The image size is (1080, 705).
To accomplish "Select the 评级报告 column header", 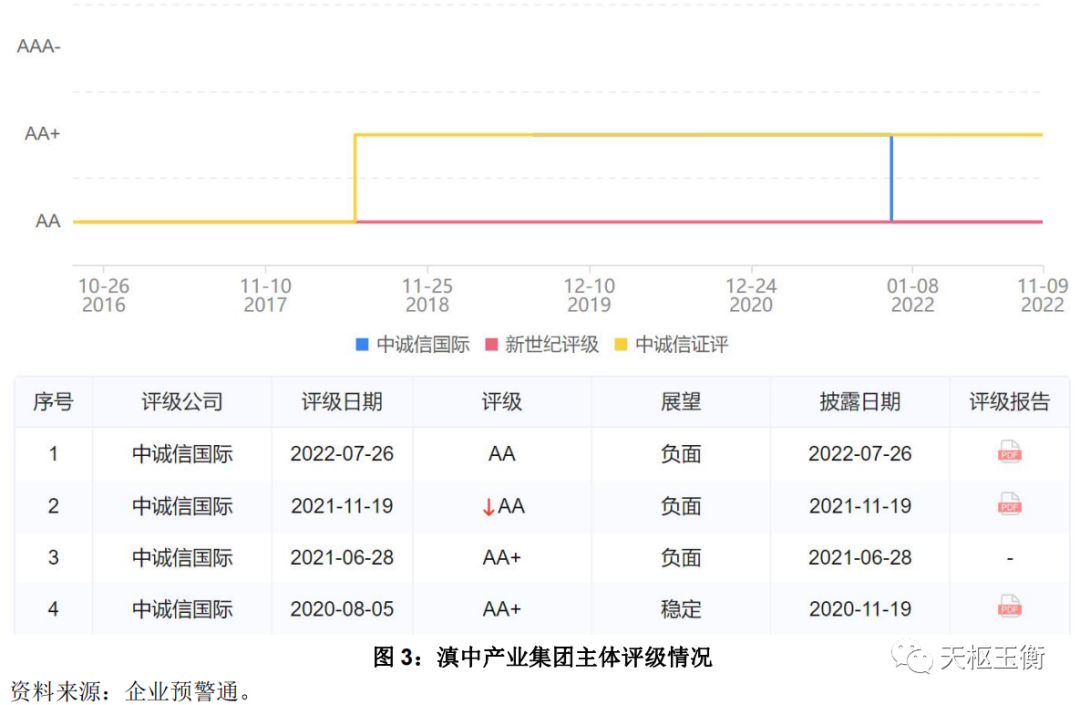I will pos(1009,402).
